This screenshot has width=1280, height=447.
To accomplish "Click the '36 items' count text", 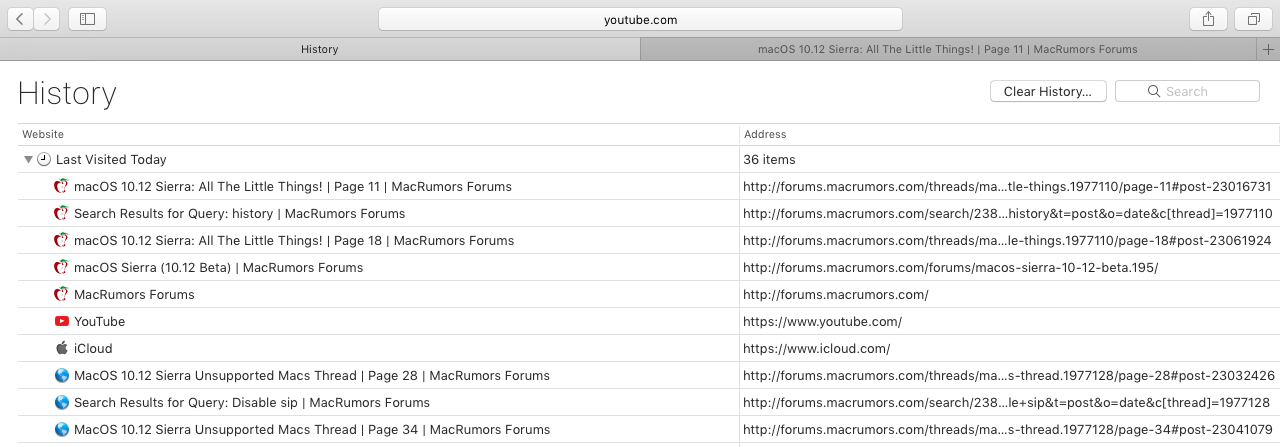I will click(x=769, y=159).
